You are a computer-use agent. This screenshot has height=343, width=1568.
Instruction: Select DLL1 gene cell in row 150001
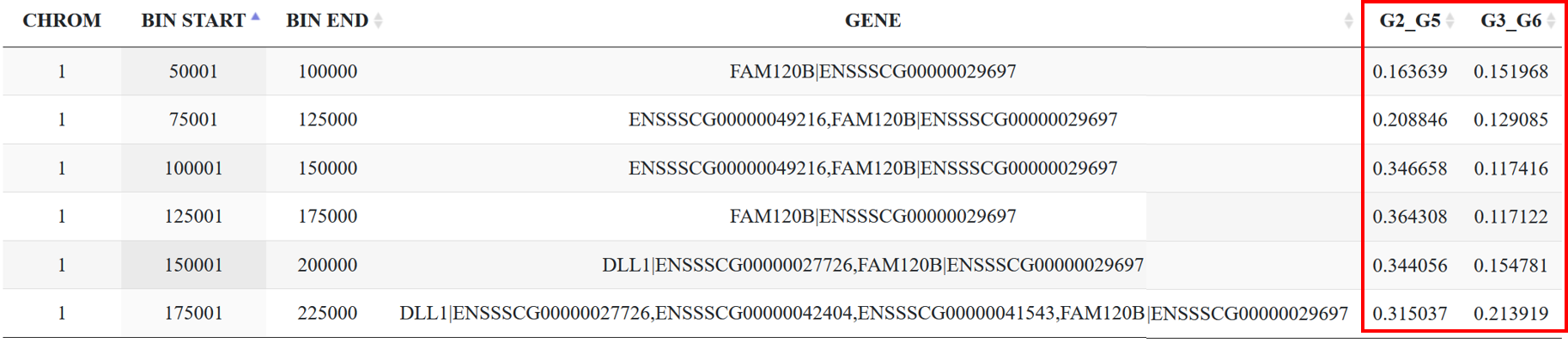[872, 265]
